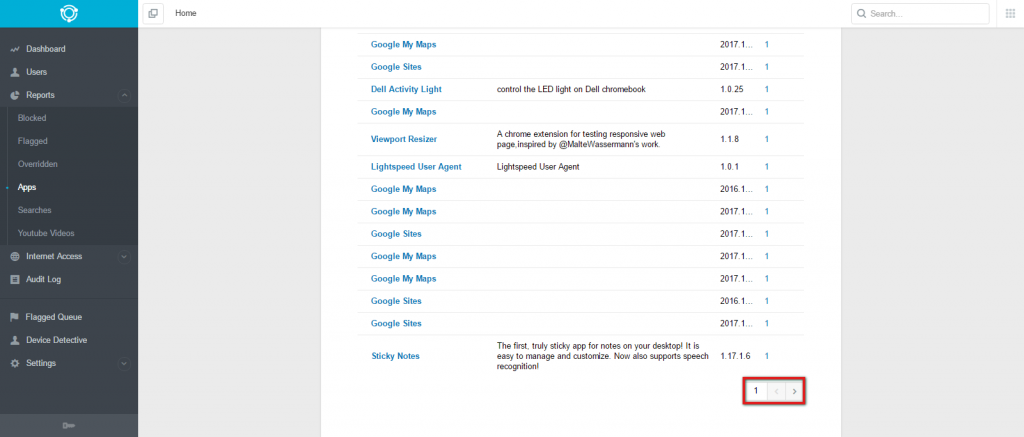
Task: Click the Sticky Notes description text
Action: tap(602, 356)
